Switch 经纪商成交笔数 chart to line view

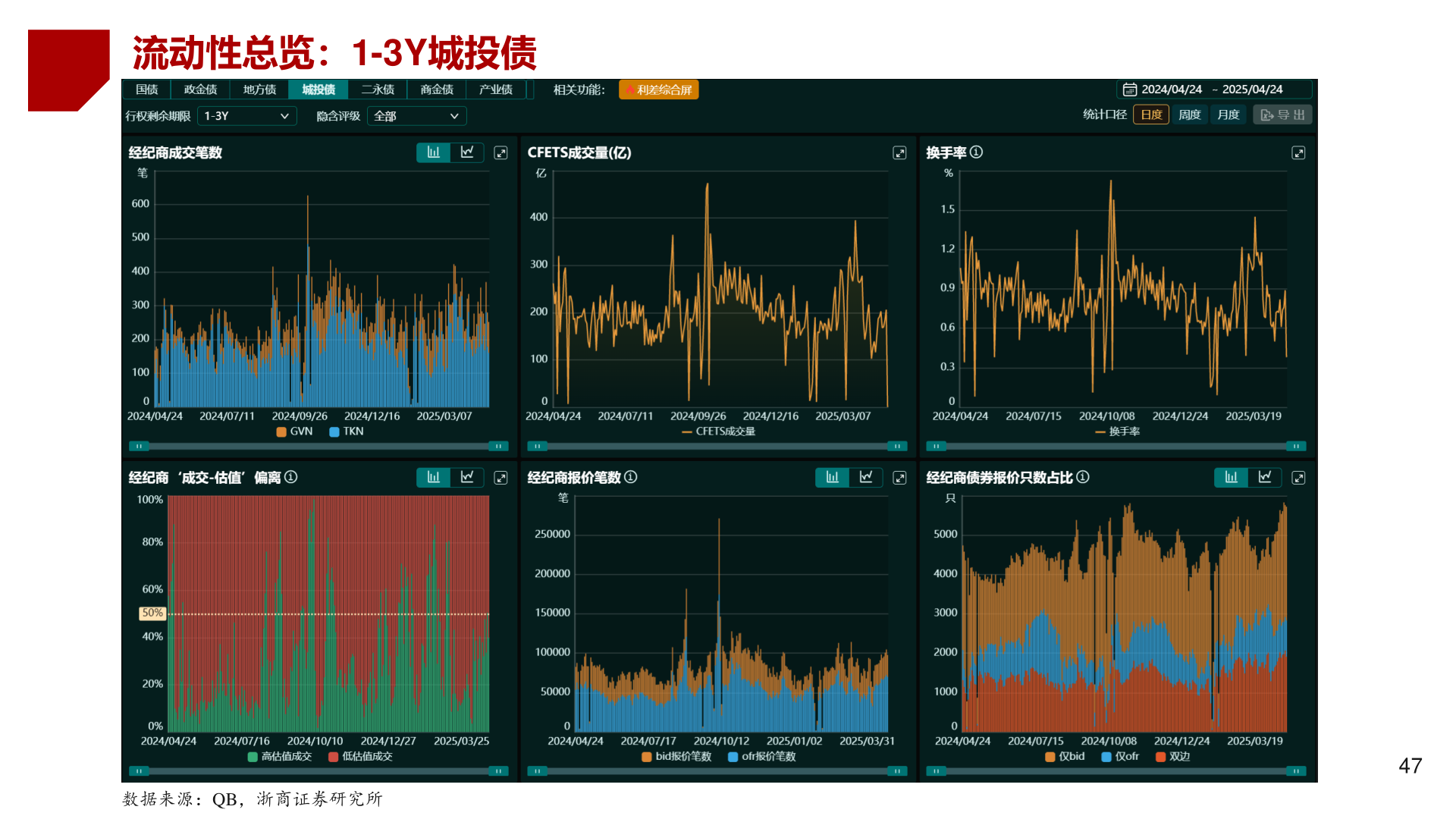[467, 152]
